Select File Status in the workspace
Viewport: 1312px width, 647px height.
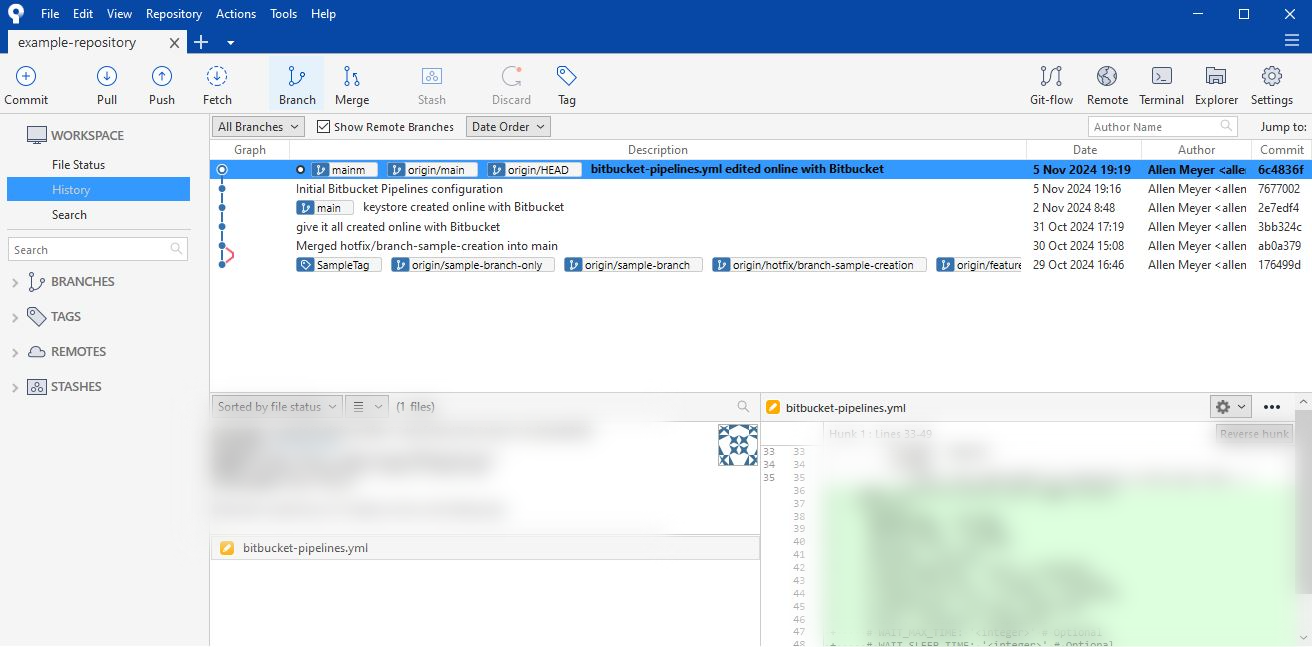point(78,165)
